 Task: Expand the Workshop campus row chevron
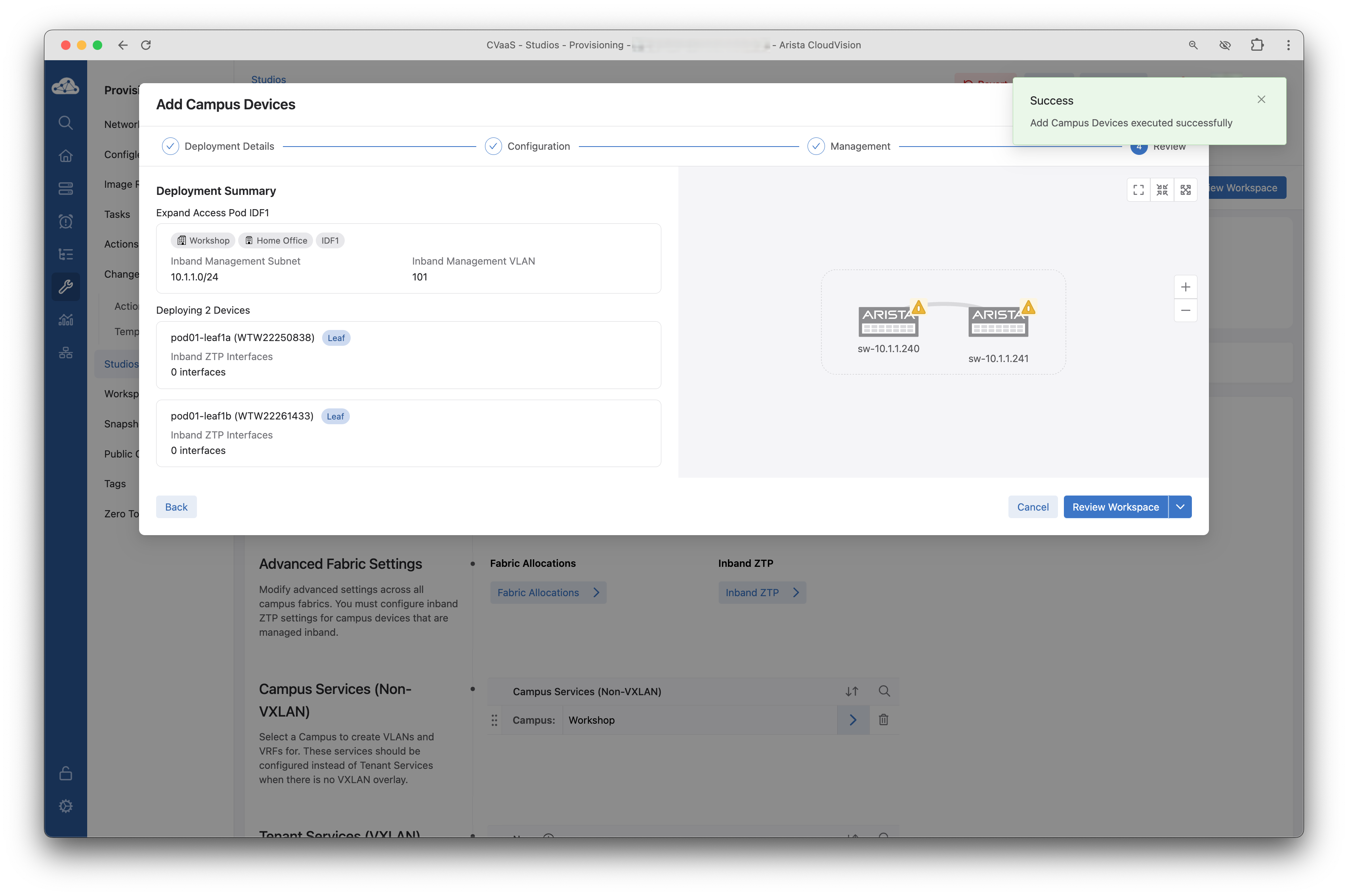click(x=852, y=720)
